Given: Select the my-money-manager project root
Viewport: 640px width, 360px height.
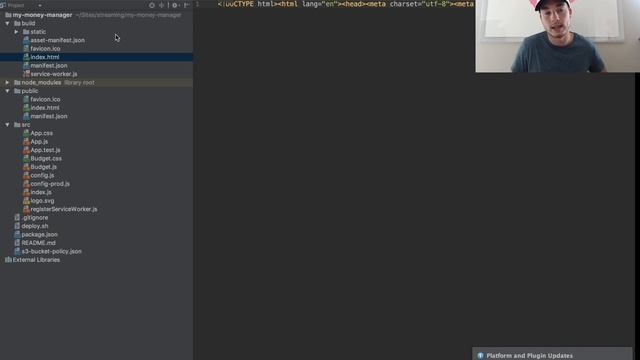Looking at the screenshot, I should (x=42, y=15).
